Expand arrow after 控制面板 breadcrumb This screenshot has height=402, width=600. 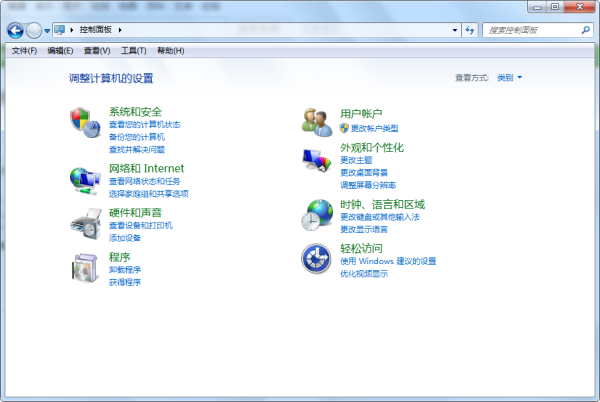click(120, 30)
